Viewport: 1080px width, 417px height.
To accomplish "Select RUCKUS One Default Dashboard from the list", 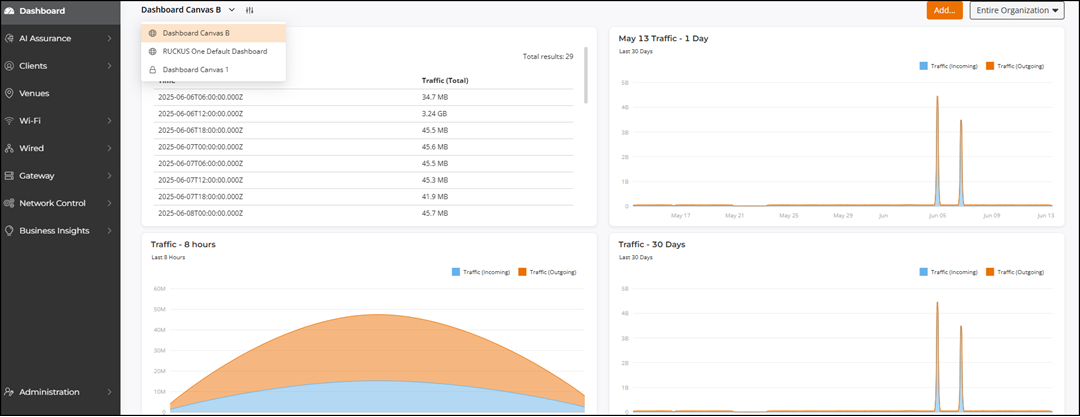I will coord(214,51).
